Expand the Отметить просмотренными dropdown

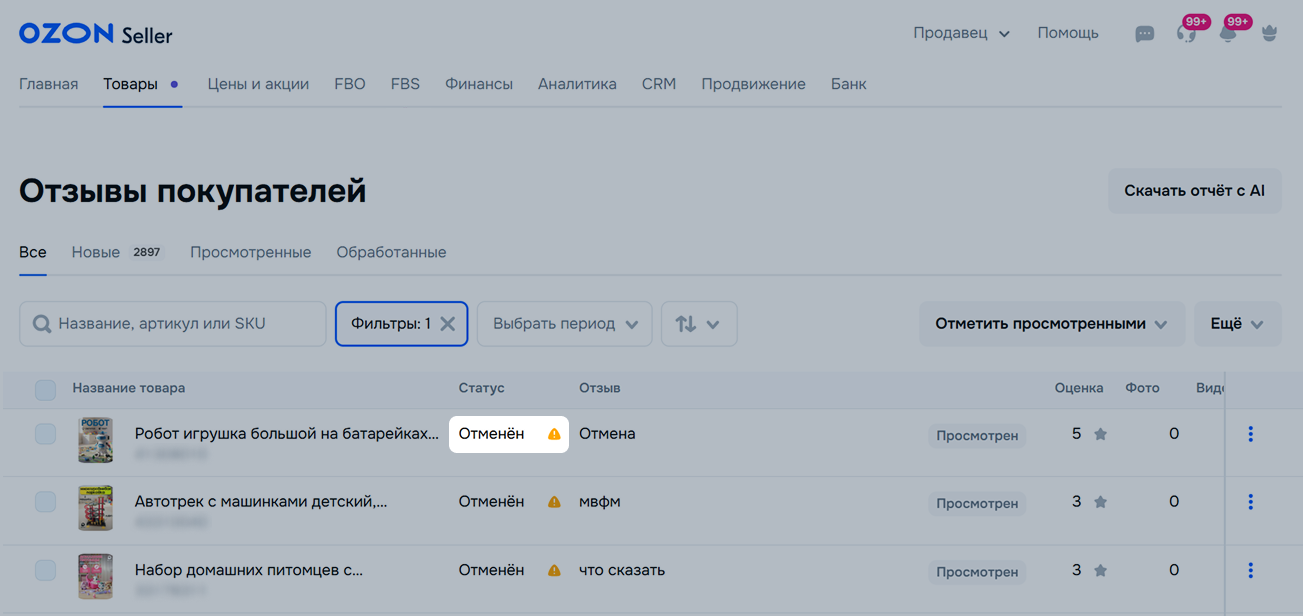point(1051,324)
